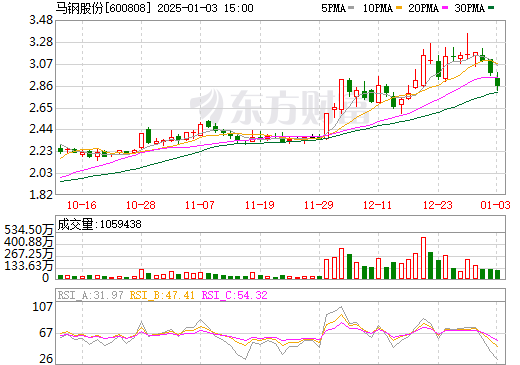Click the 30PMA legend label

click(469, 8)
